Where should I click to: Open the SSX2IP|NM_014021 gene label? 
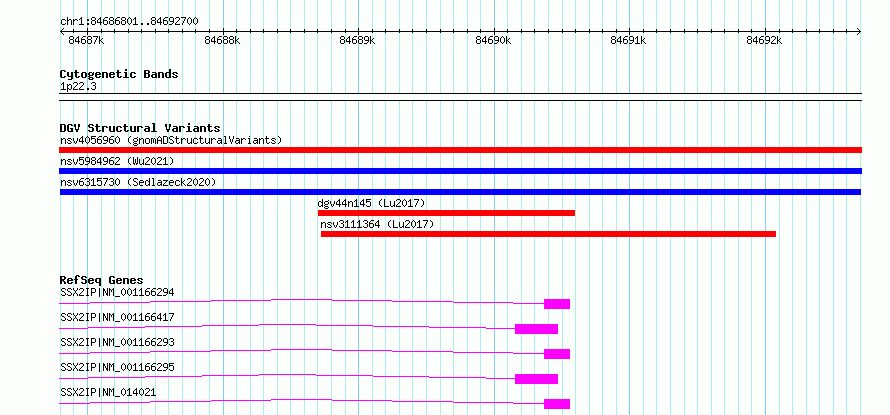pyautogui.click(x=108, y=392)
